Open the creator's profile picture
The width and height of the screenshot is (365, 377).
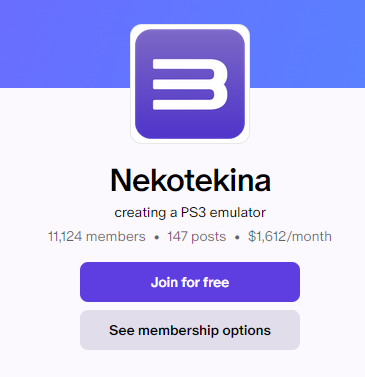pyautogui.click(x=190, y=84)
